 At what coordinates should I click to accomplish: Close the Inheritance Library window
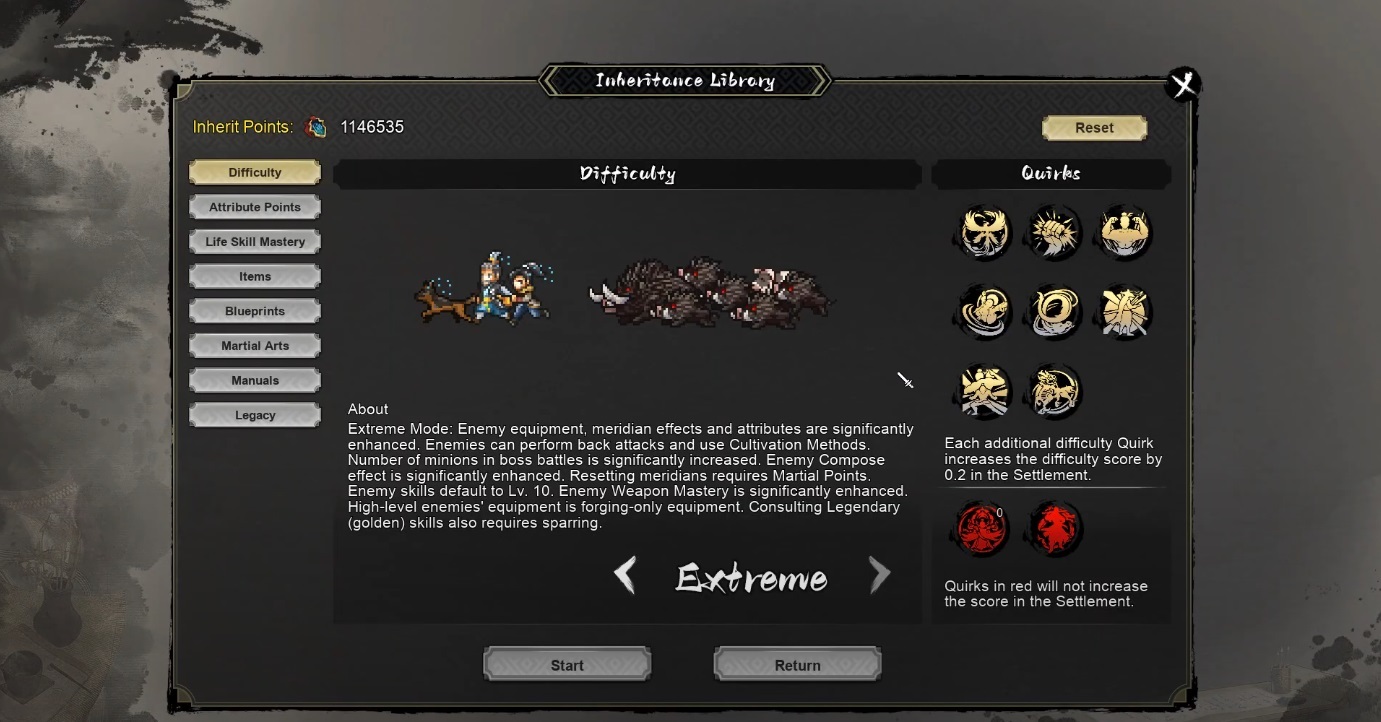click(1183, 85)
